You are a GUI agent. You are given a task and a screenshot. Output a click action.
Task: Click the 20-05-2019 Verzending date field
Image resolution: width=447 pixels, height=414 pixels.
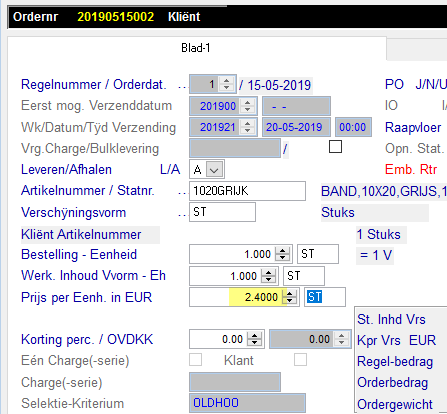coord(296,127)
